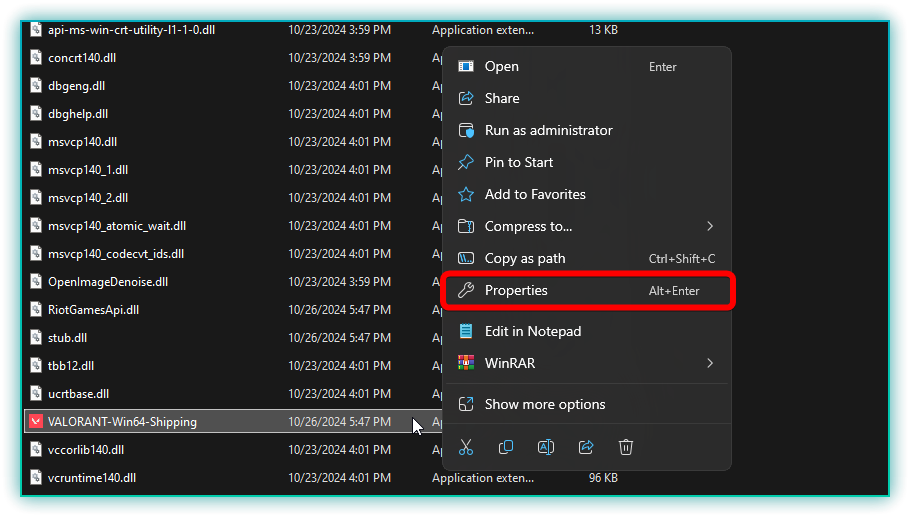The height and width of the screenshot is (517, 910).
Task: Click the file icon of tbb12.dll
Action: [36, 366]
